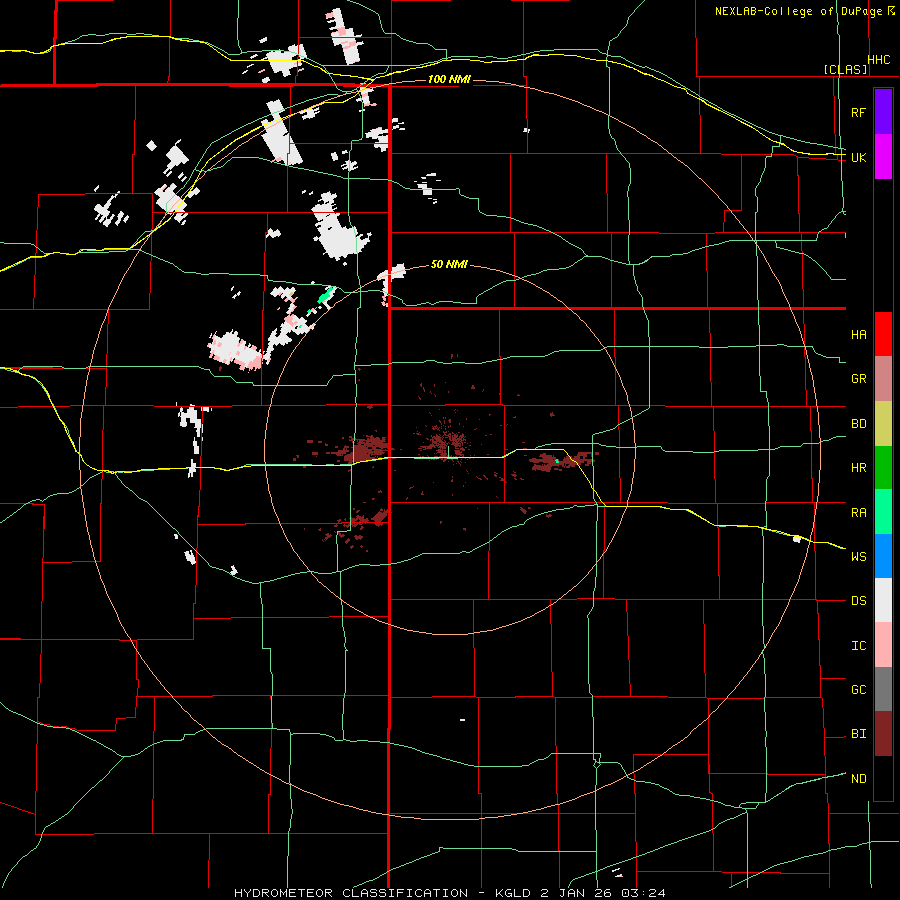Click the 'NEXLAB-College of DuPage' credit text
Viewport: 900px width, 900px height.
(798, 11)
